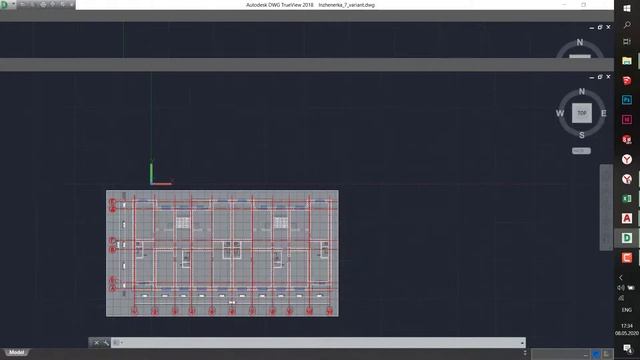Click the Print icon in Quick Access Toolbar
This screenshot has width=640, height=360.
(43, 4)
